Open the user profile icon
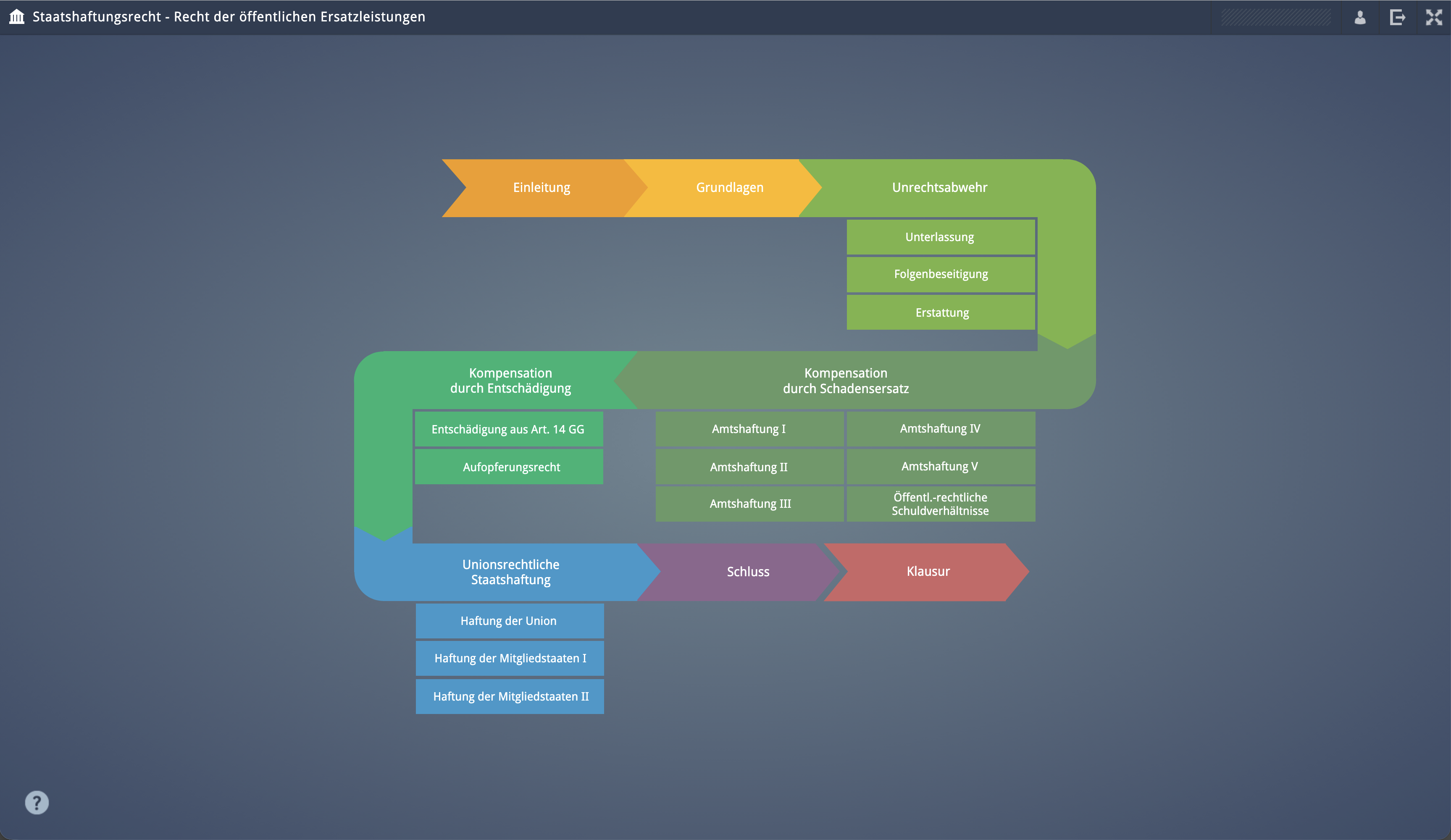 (1359, 17)
